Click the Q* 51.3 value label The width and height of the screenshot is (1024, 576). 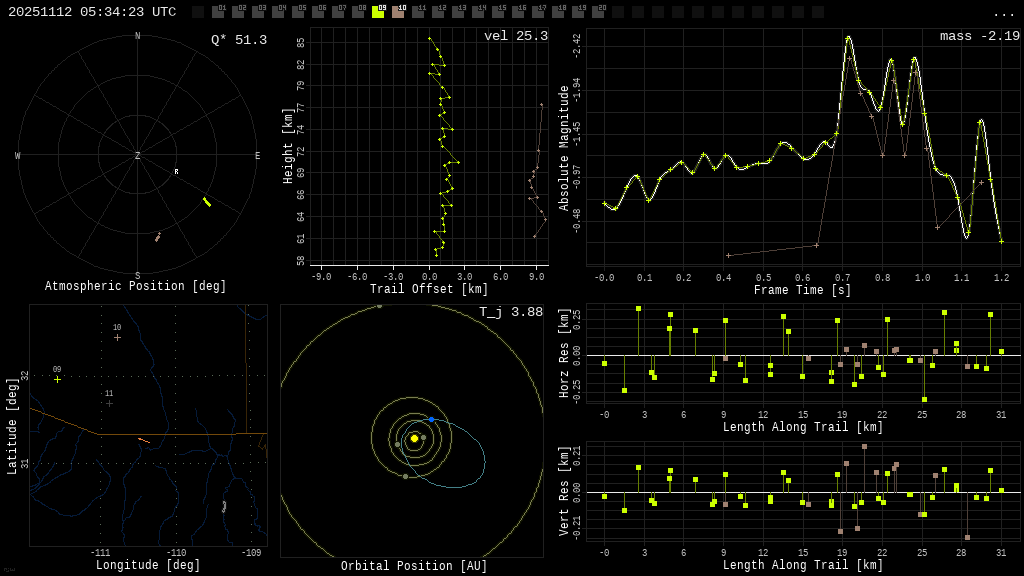[238, 40]
